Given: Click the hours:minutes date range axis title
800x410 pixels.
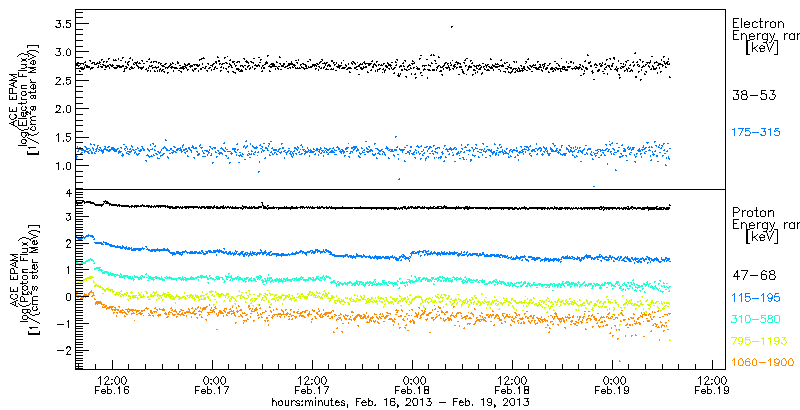Looking at the screenshot, I should coord(400,402).
